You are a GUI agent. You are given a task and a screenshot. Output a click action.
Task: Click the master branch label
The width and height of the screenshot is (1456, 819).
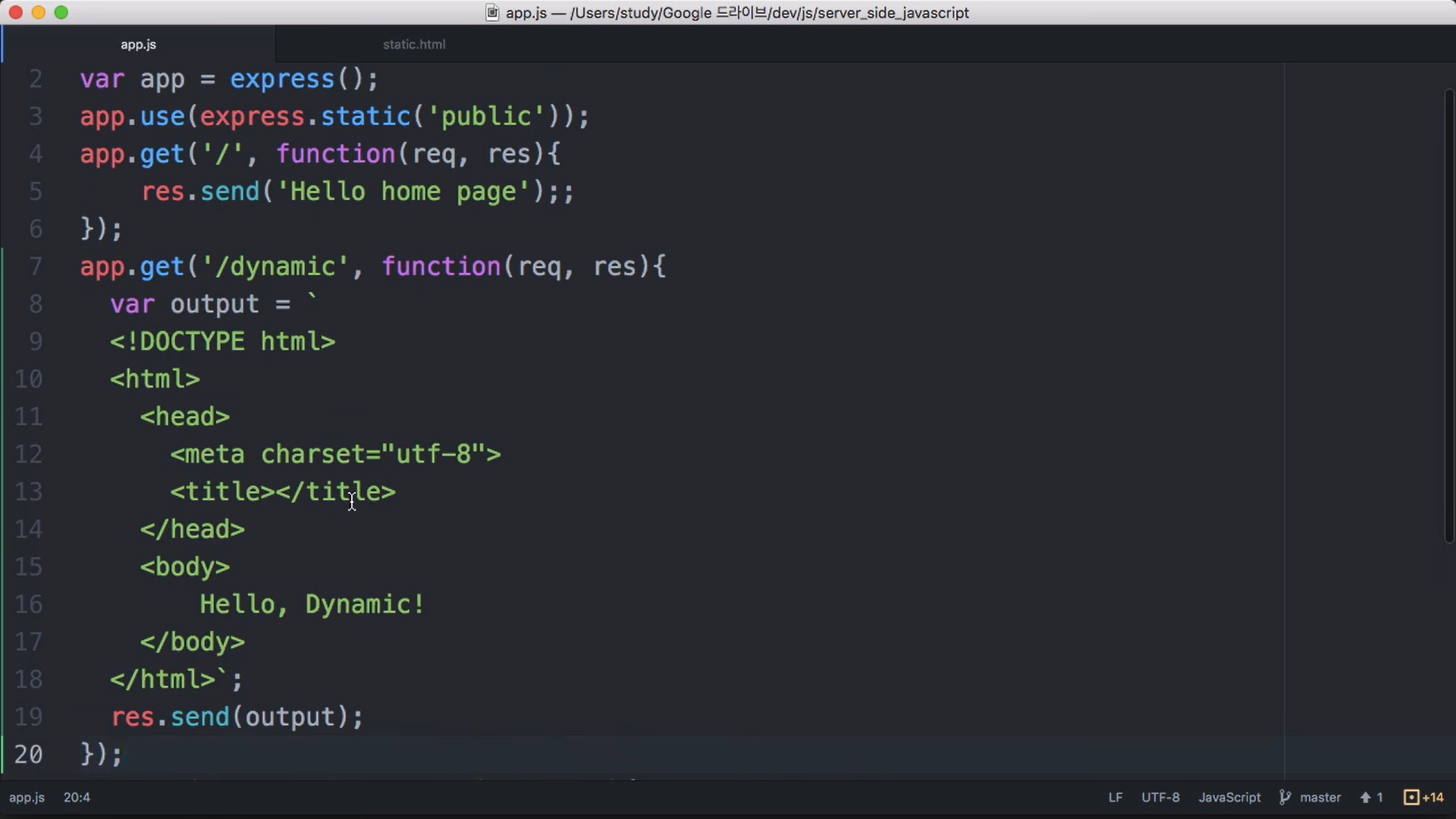pyautogui.click(x=1320, y=797)
